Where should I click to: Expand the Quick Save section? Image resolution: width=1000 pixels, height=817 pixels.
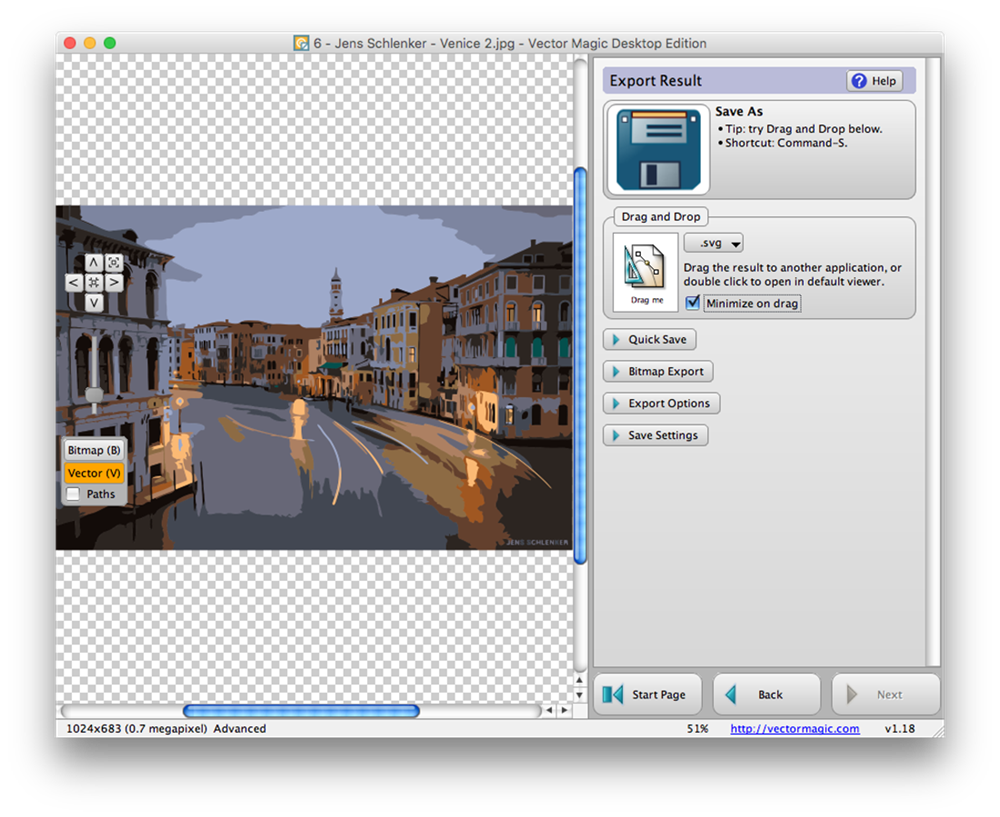pos(649,339)
